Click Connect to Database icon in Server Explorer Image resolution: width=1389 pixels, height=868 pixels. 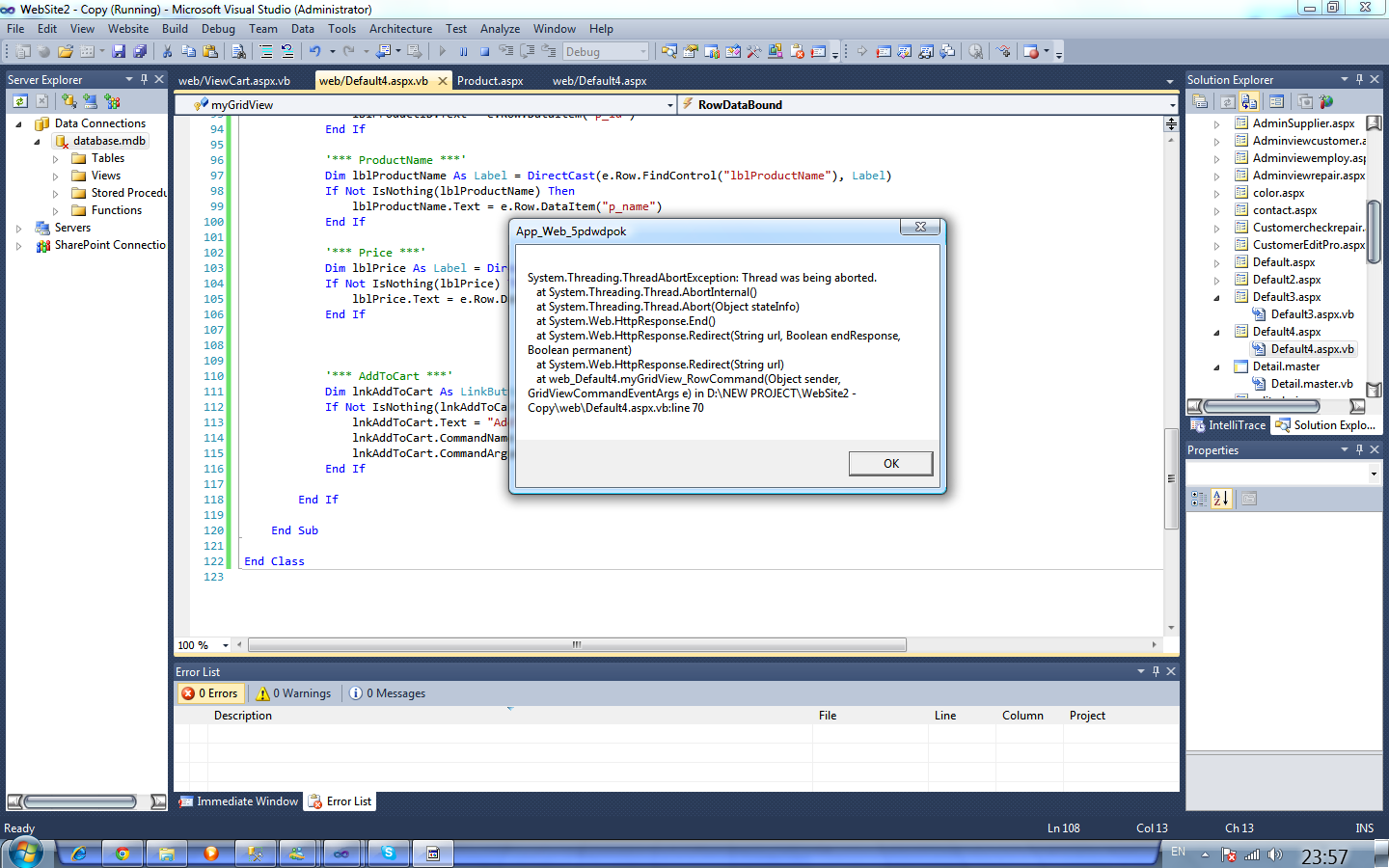pos(68,101)
